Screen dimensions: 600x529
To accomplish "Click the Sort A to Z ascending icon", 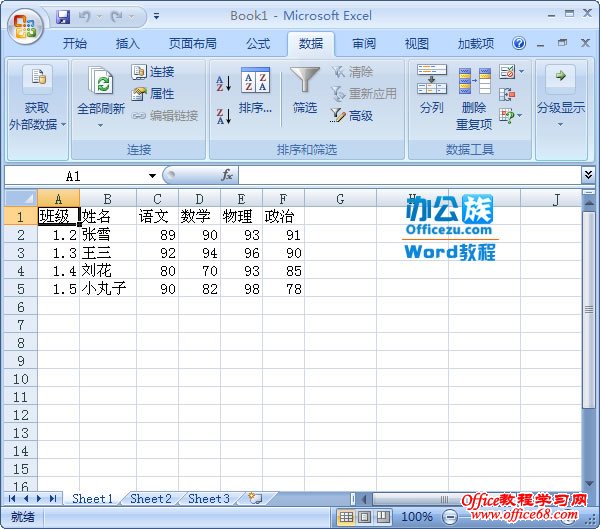I will [x=223, y=82].
